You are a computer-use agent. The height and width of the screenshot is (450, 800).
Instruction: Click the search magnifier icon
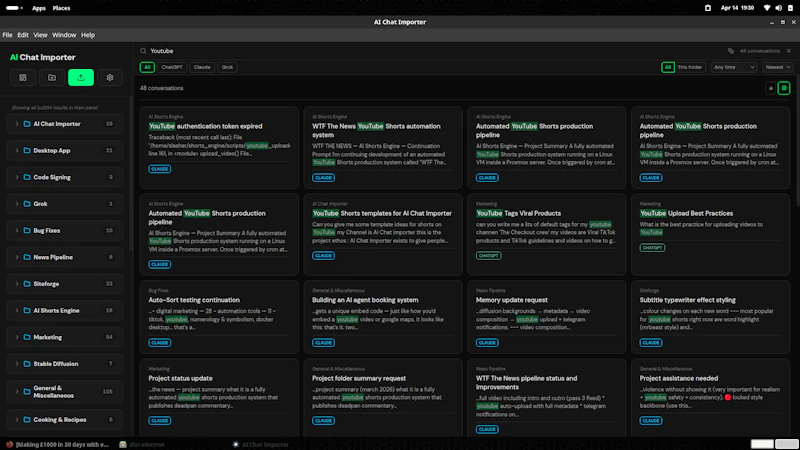143,51
